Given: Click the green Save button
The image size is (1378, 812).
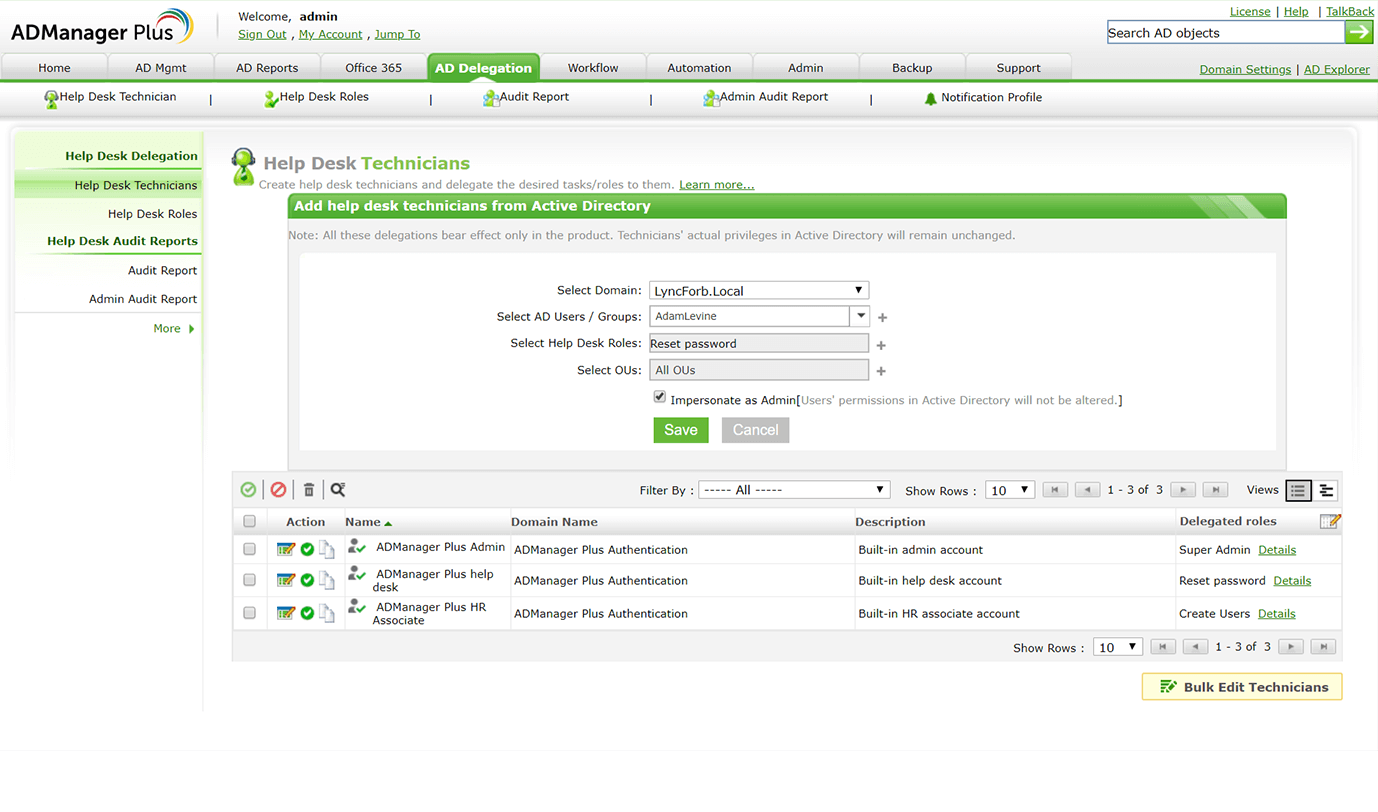Looking at the screenshot, I should [681, 430].
